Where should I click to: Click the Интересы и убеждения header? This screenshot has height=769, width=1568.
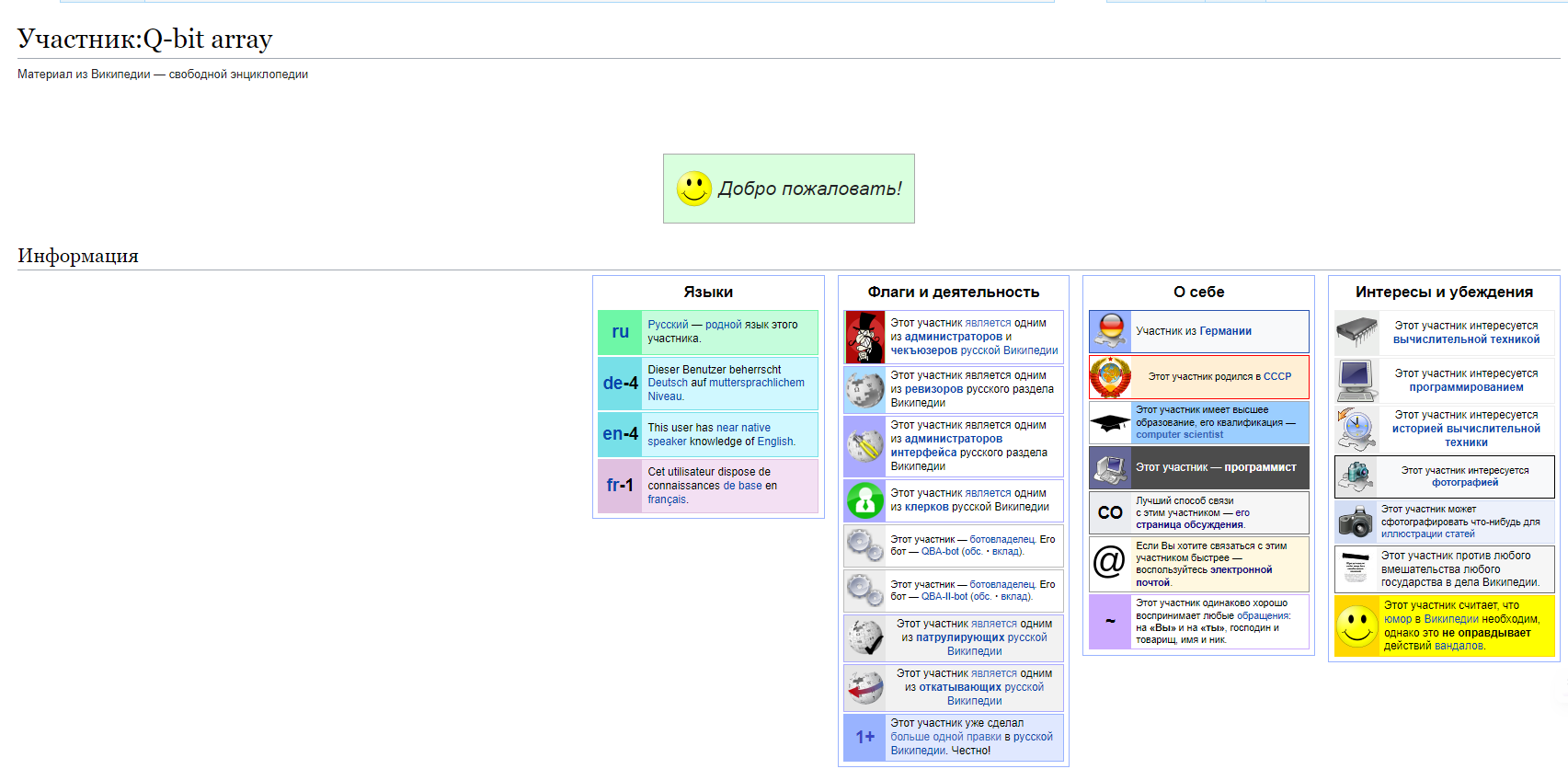[1444, 292]
